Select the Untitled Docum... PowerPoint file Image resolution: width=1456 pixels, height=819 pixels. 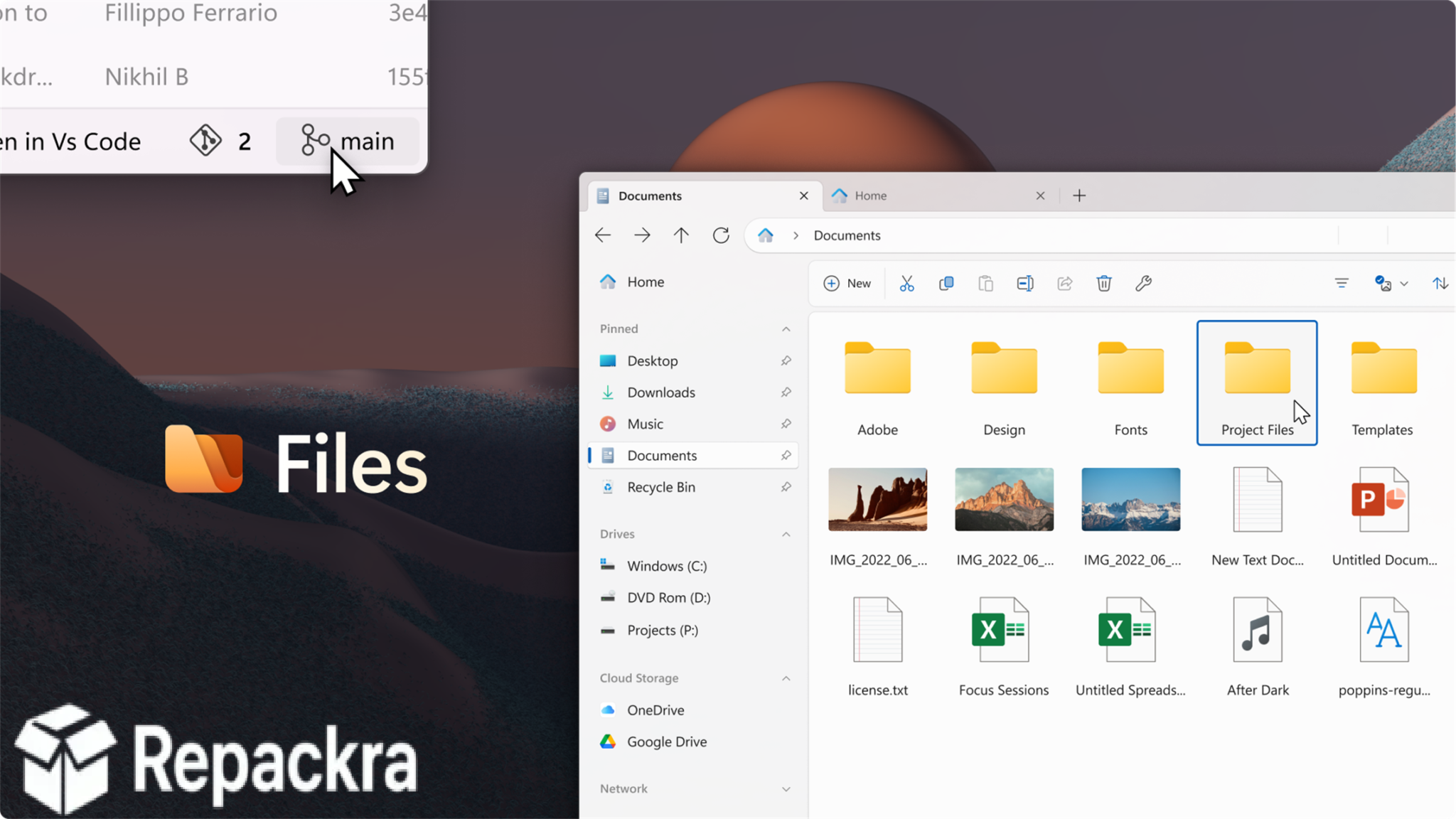click(x=1383, y=517)
